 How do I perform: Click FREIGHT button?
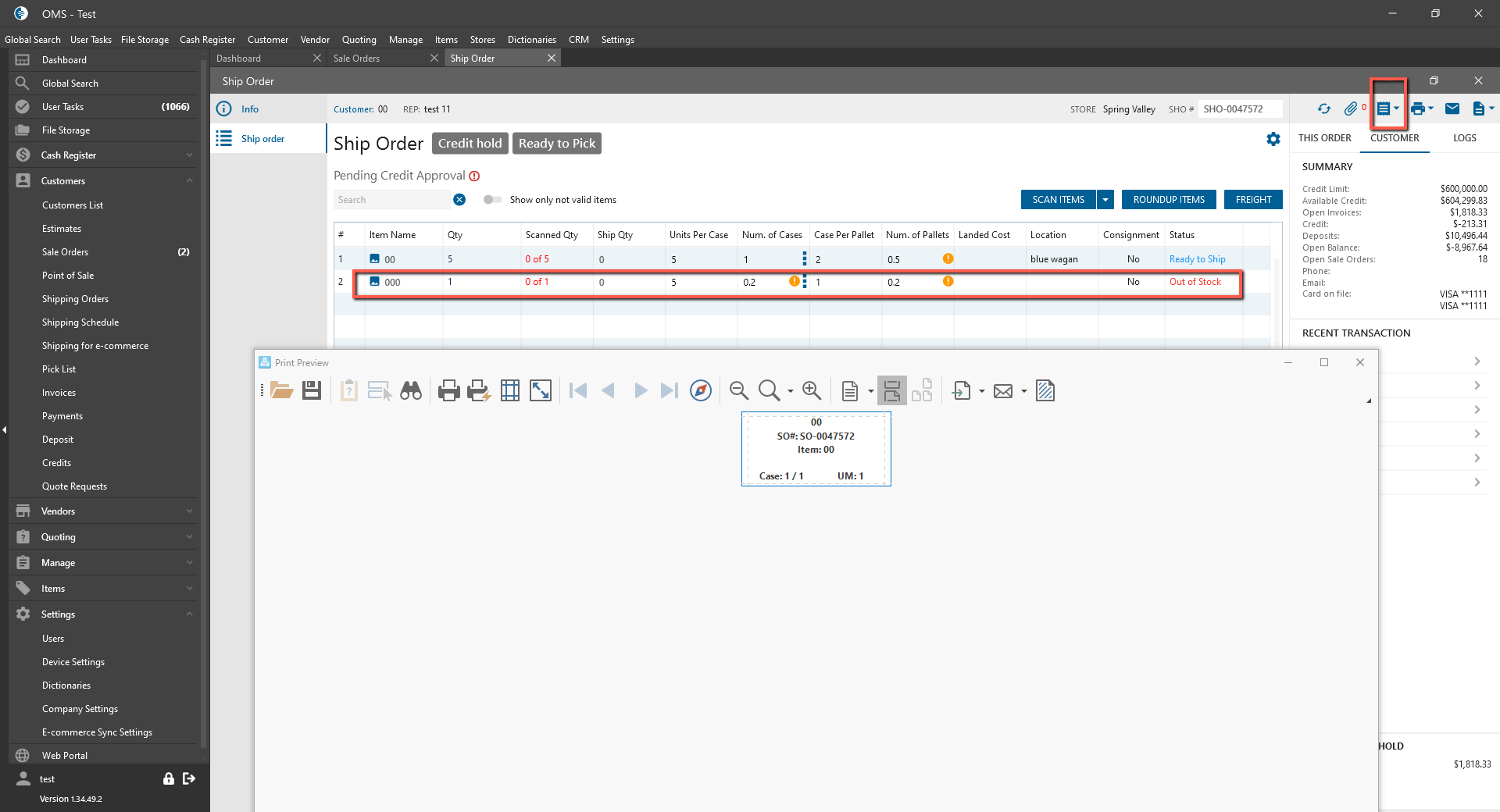(1253, 200)
